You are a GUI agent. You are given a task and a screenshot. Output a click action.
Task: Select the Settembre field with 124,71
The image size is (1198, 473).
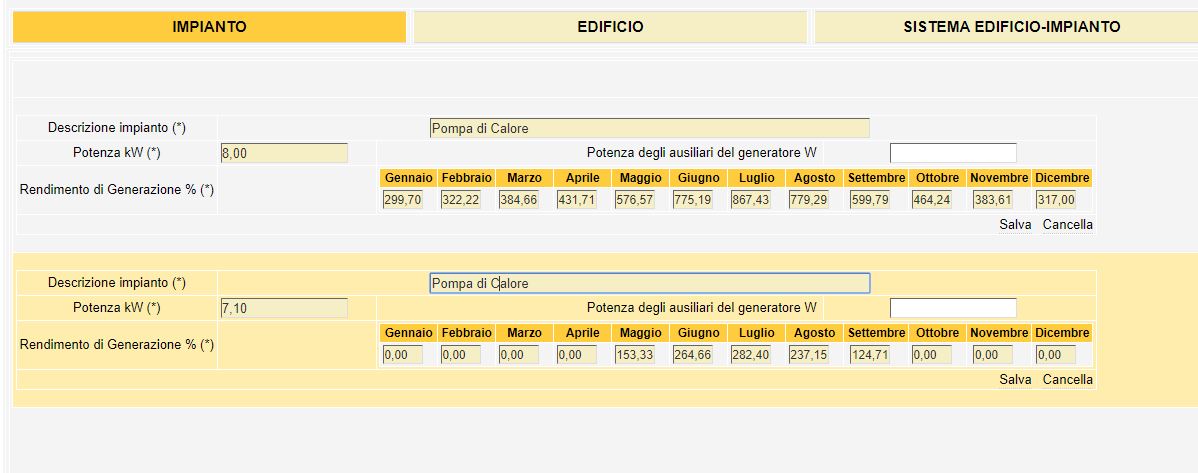[870, 355]
